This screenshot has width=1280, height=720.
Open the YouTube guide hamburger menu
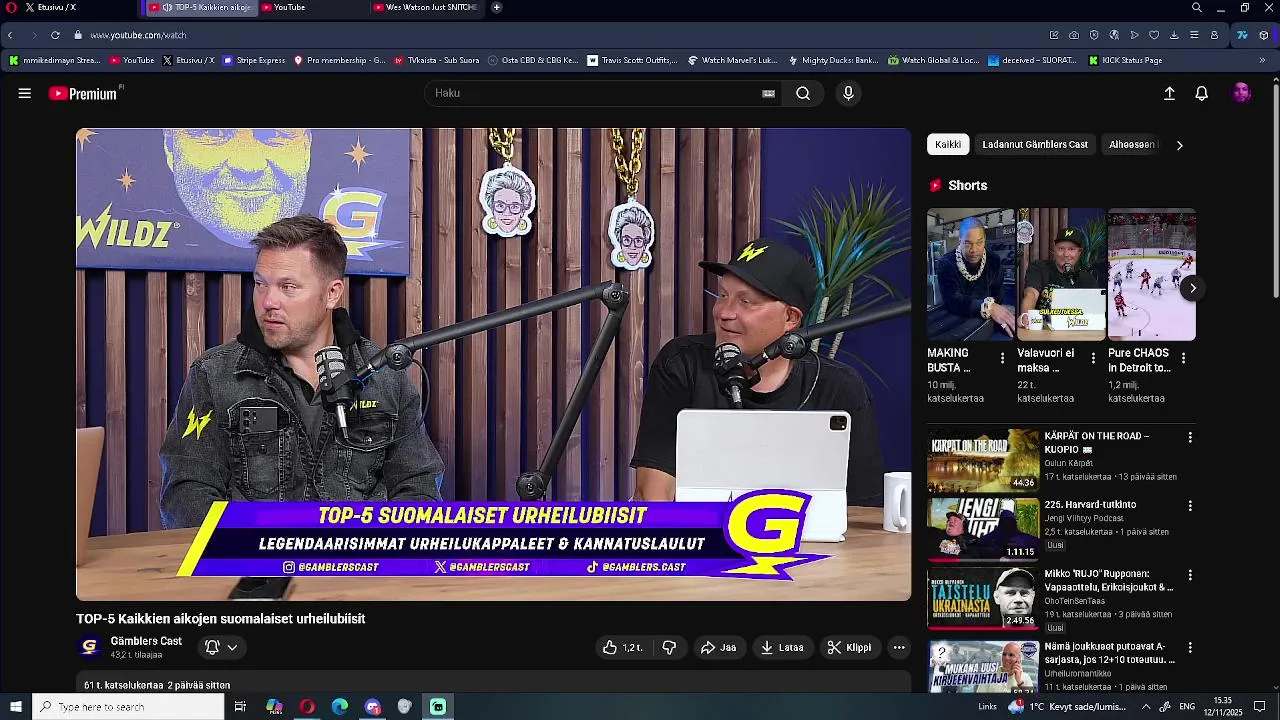(x=24, y=93)
